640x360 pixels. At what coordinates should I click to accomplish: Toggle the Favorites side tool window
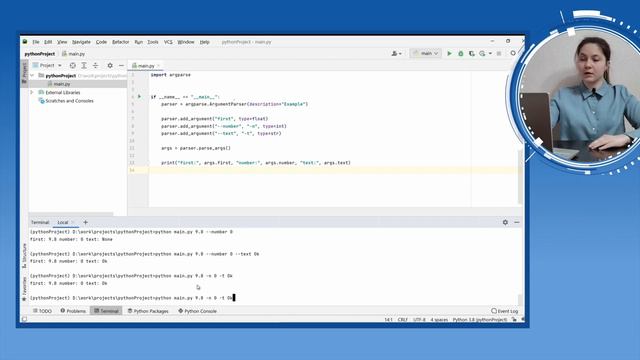[x=24, y=289]
